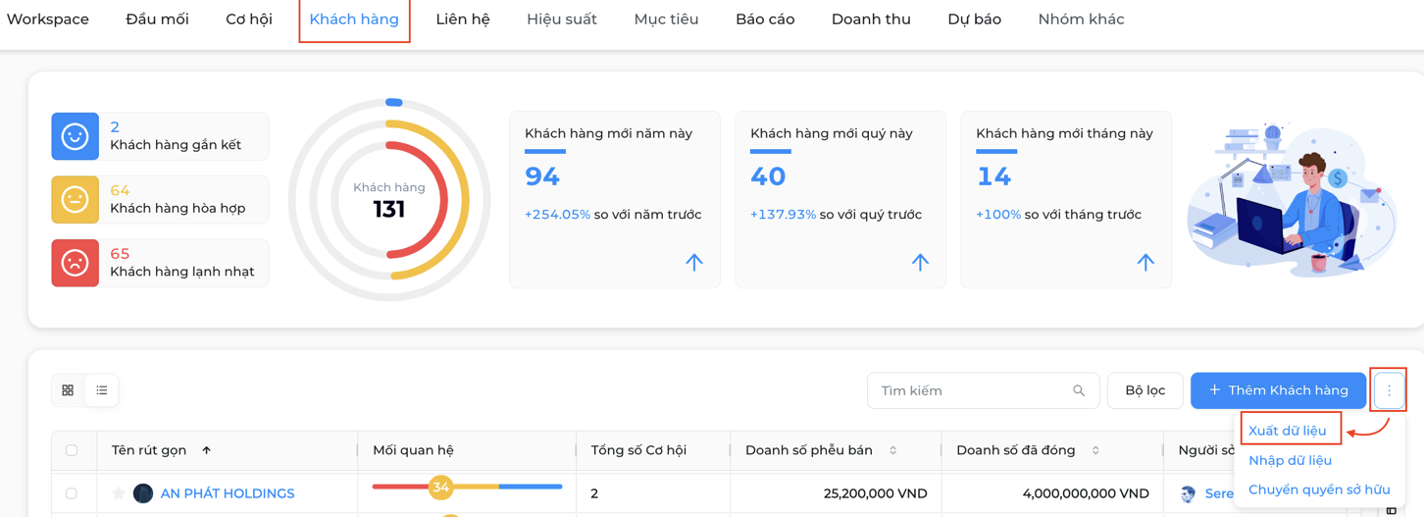Click the yellow neutral face Khách hàng hòa hợp icon

click(x=75, y=199)
